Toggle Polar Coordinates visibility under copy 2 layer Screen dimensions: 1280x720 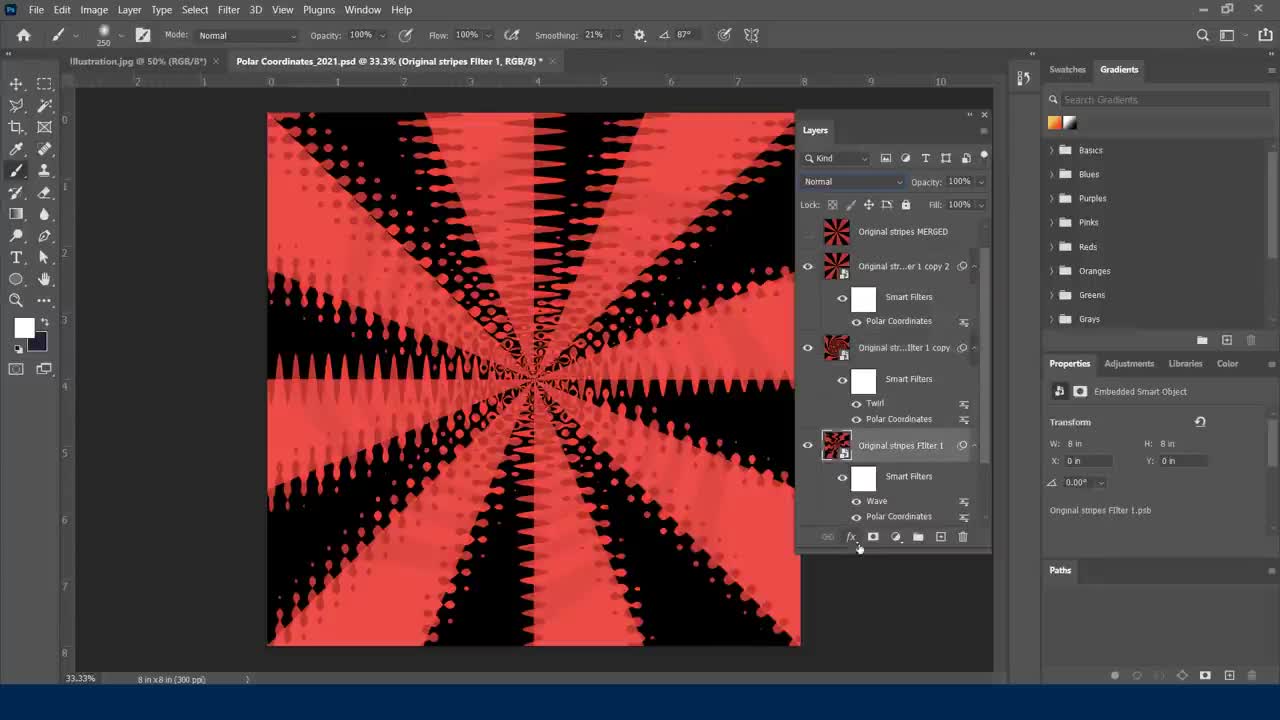tap(856, 321)
